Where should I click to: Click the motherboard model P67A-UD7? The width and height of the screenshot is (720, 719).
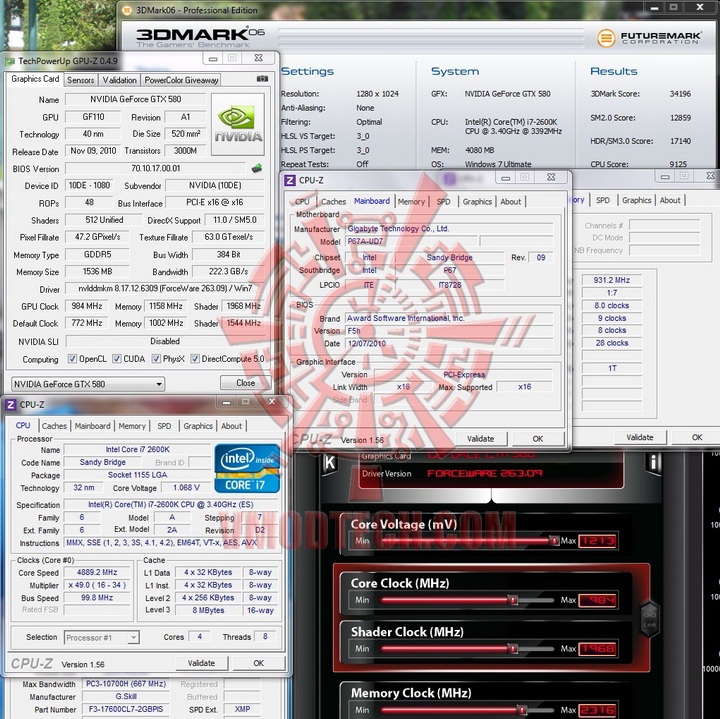[411, 241]
